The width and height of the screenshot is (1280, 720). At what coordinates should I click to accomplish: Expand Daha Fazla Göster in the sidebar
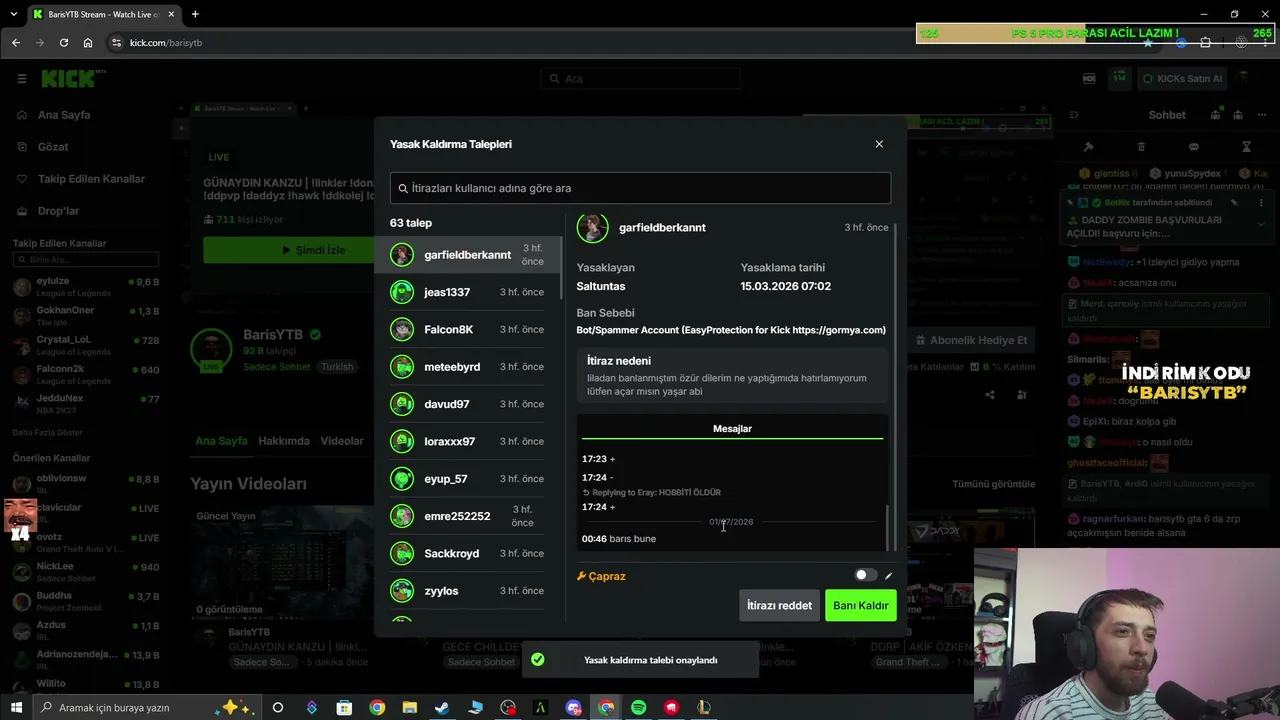[47, 432]
